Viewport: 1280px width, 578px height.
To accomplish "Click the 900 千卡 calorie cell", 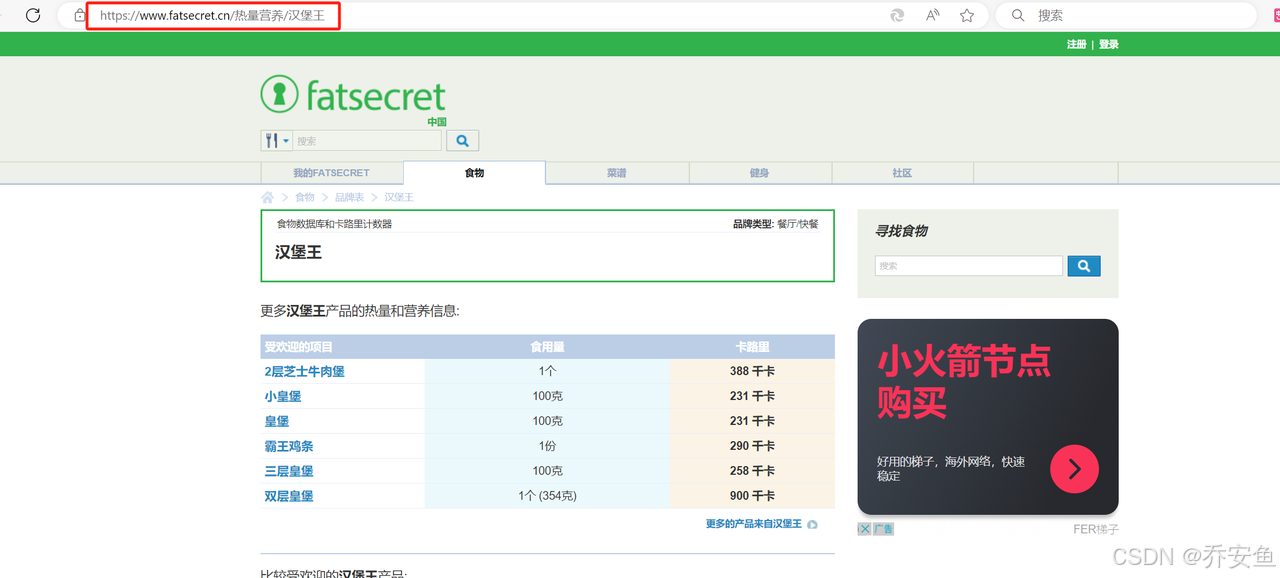I will click(x=752, y=496).
